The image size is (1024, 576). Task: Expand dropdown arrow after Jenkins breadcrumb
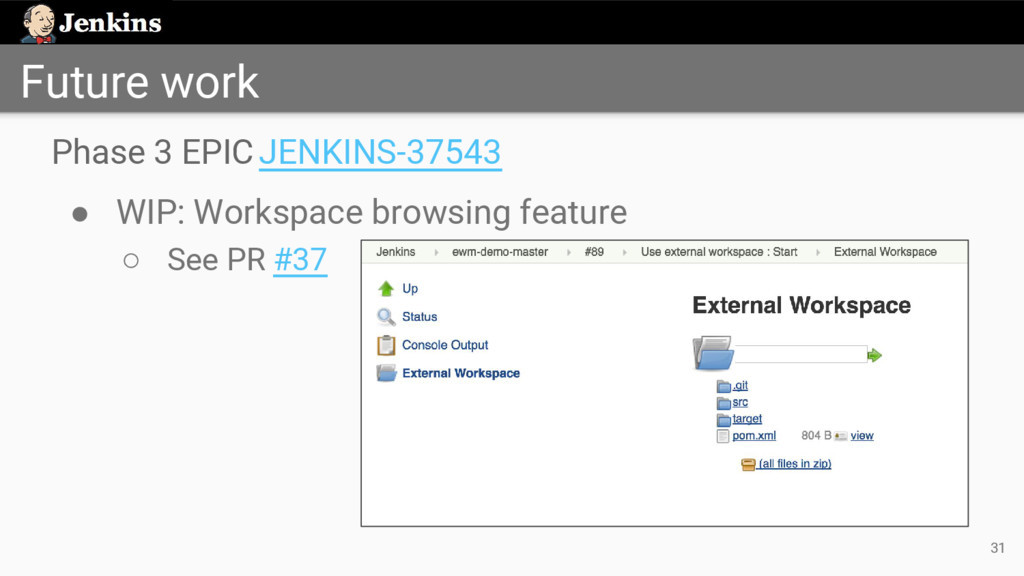tap(436, 252)
